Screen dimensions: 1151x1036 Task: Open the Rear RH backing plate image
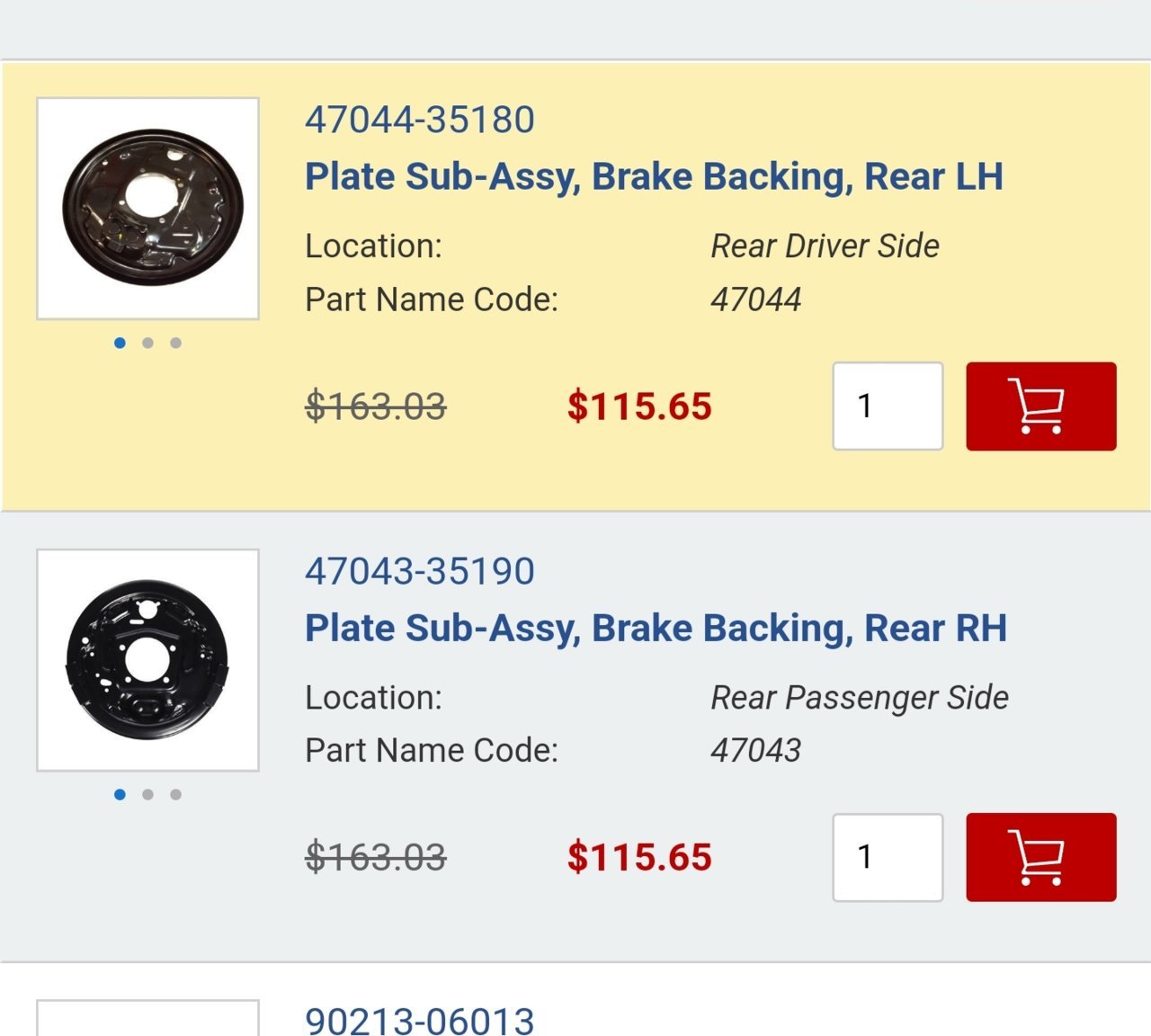[x=147, y=660]
